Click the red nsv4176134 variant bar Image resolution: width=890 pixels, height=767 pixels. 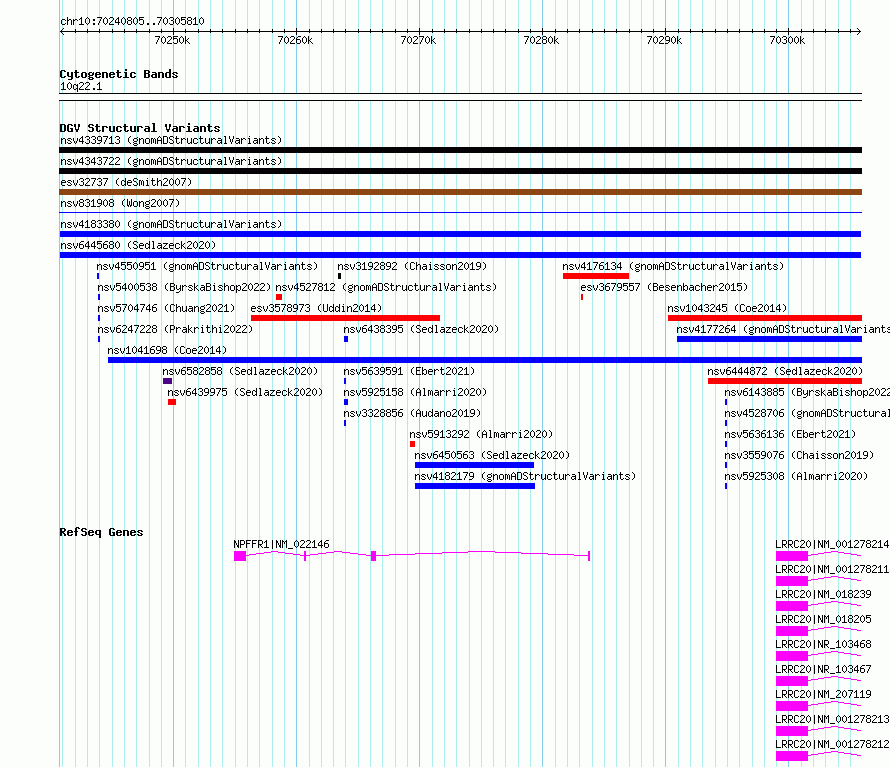595,276
